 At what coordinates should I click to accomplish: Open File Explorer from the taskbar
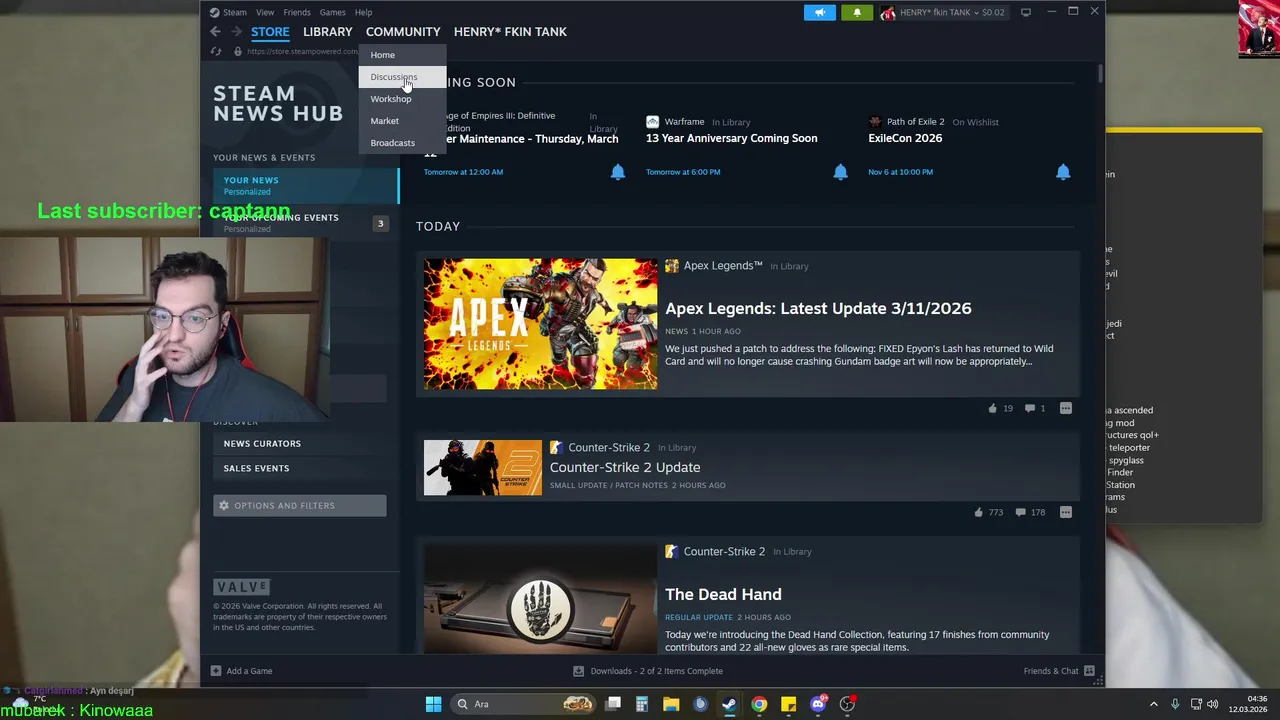[671, 704]
